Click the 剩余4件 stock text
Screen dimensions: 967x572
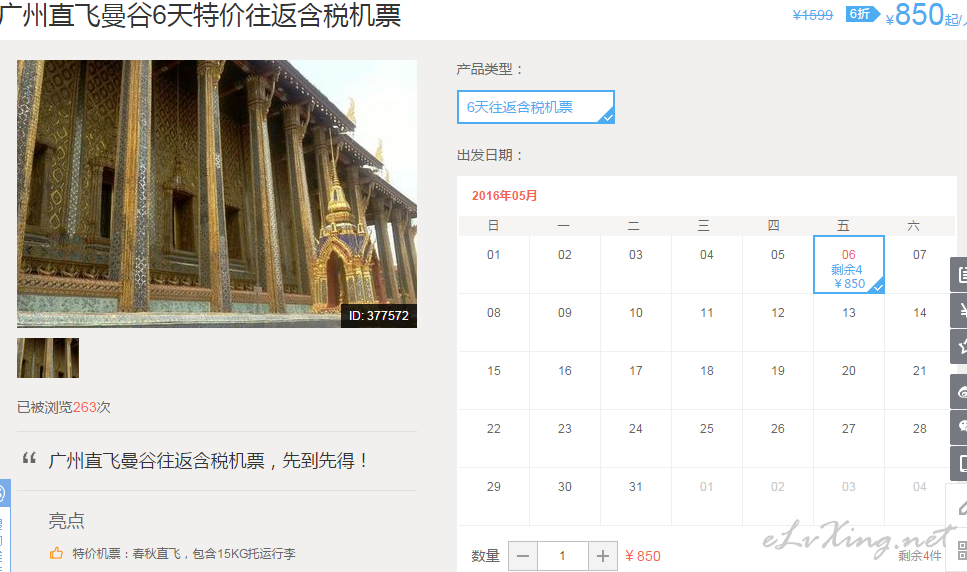tap(920, 555)
